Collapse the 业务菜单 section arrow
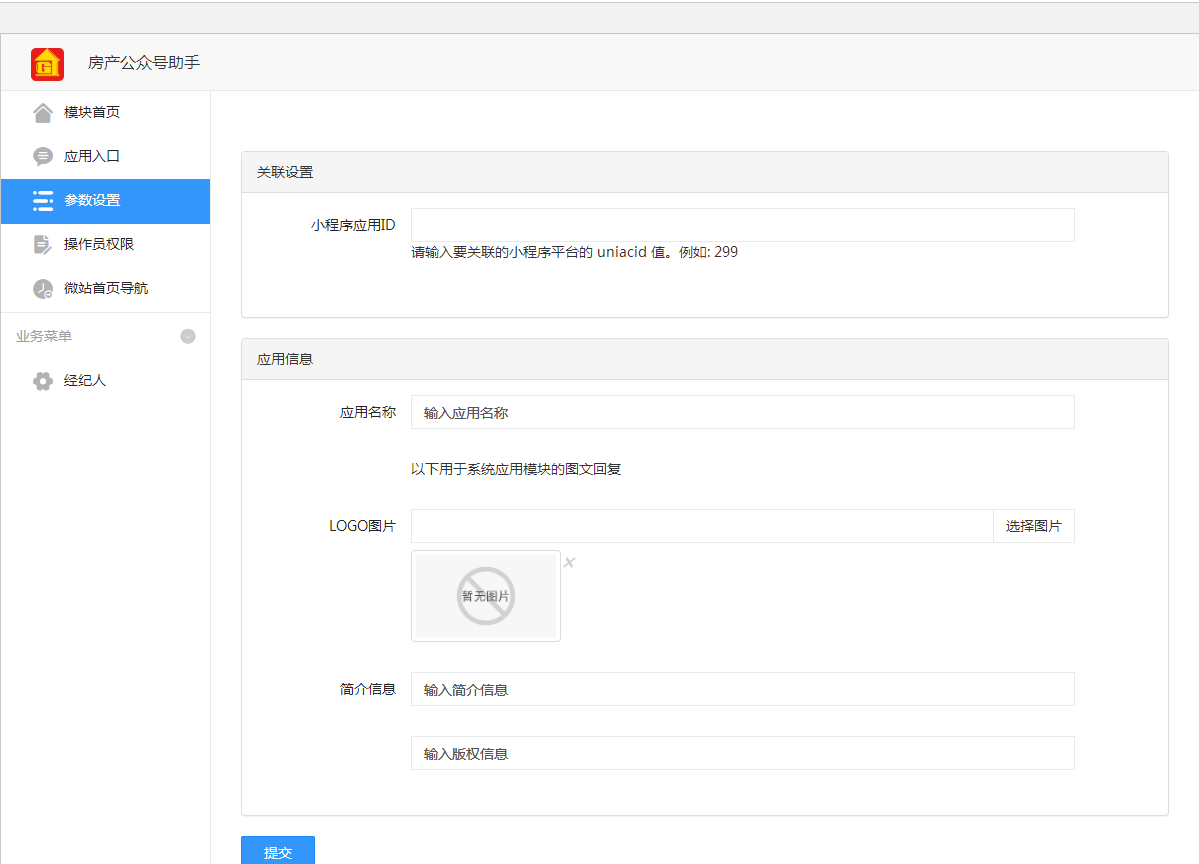Viewport: 1199px width, 864px height. coord(187,336)
